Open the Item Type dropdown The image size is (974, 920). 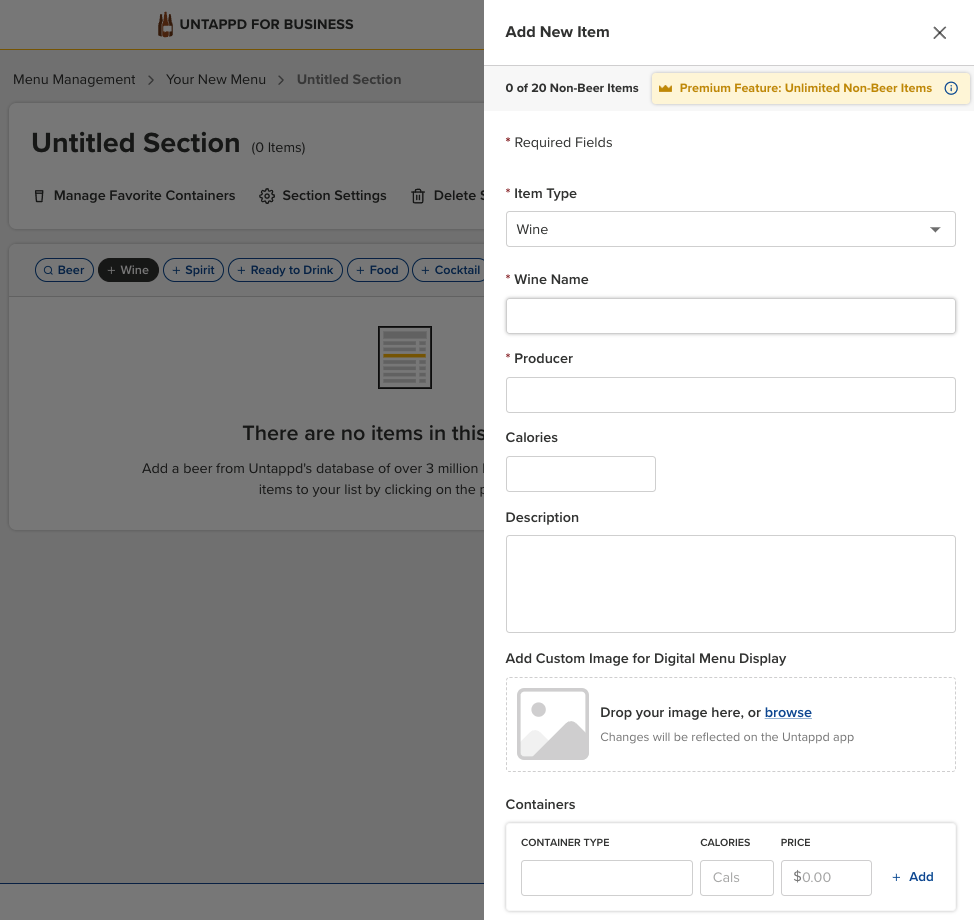point(730,229)
